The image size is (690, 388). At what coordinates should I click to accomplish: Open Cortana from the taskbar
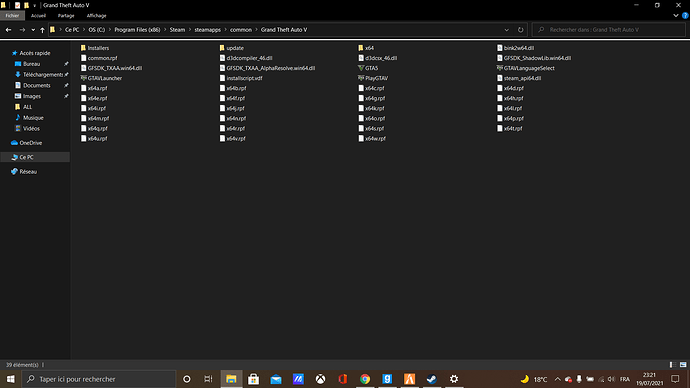click(x=187, y=379)
